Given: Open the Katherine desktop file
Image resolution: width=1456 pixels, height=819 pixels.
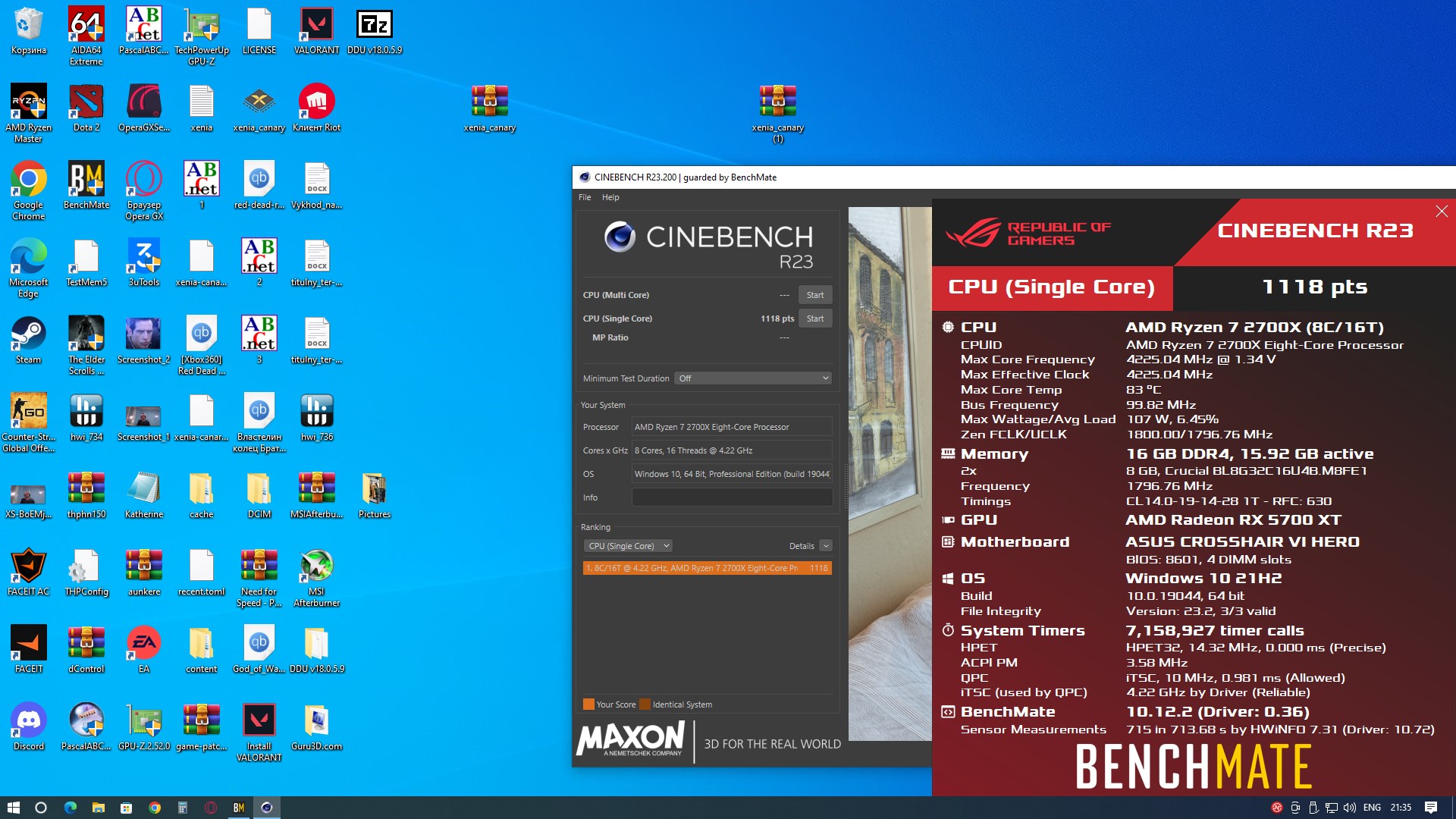Looking at the screenshot, I should point(143,494).
